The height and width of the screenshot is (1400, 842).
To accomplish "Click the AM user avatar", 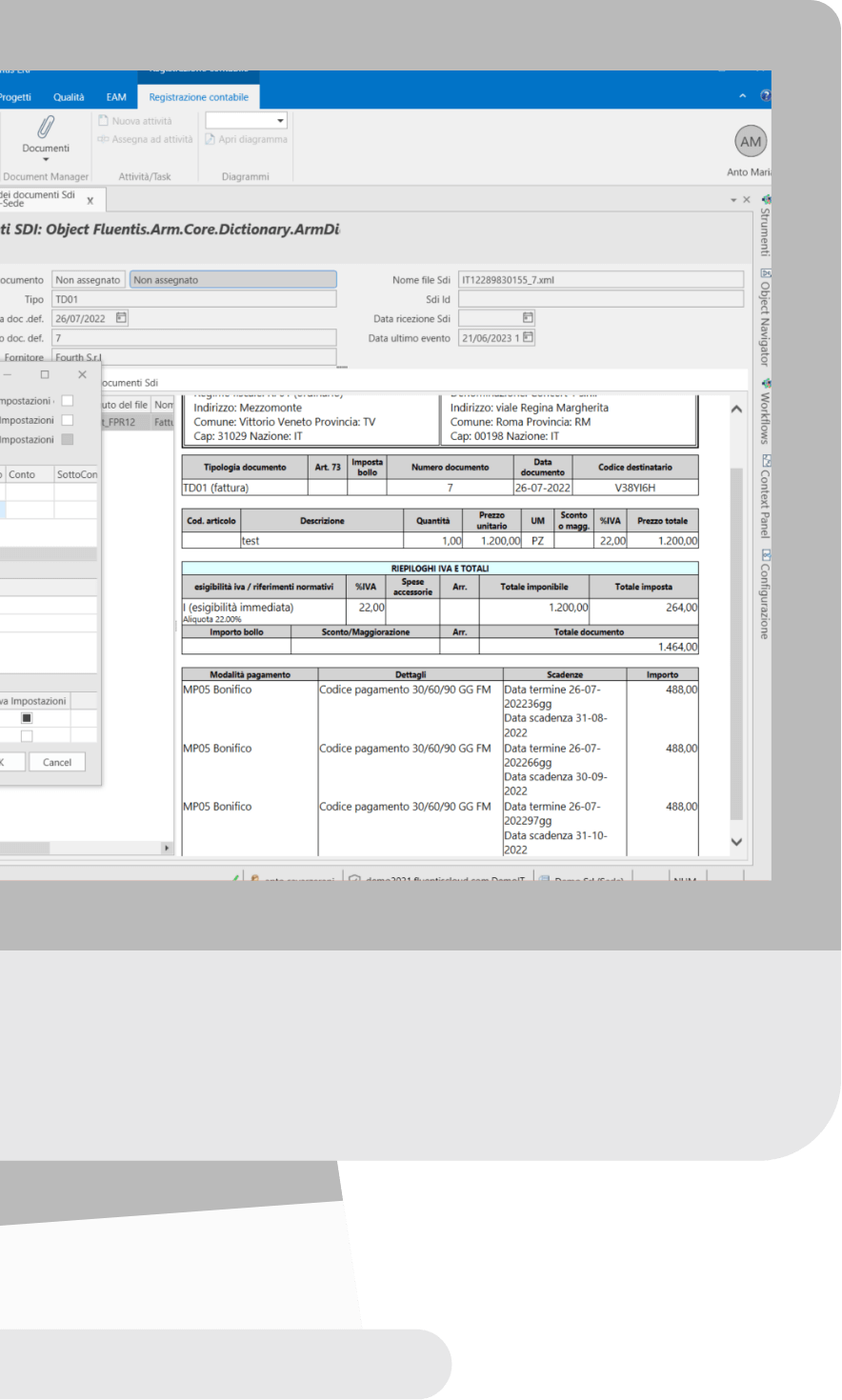I will [x=751, y=141].
